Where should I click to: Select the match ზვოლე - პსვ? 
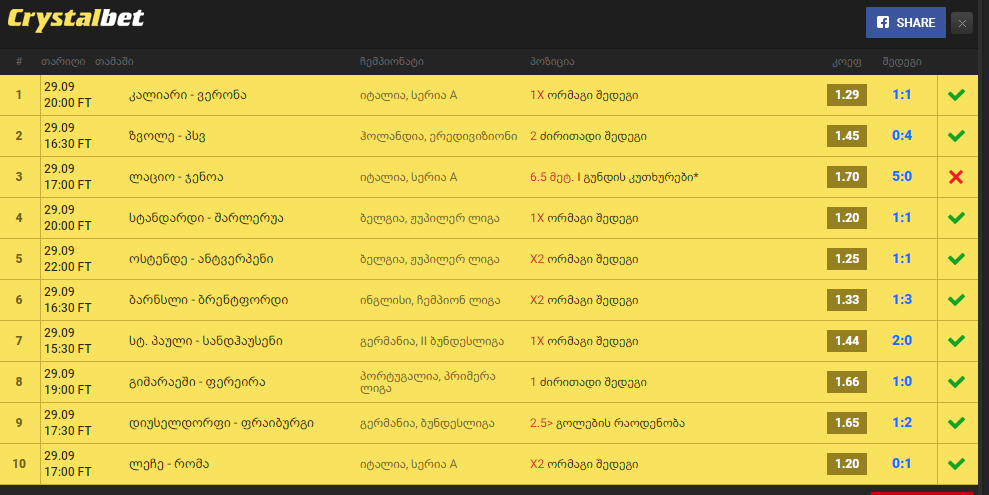tap(167, 136)
